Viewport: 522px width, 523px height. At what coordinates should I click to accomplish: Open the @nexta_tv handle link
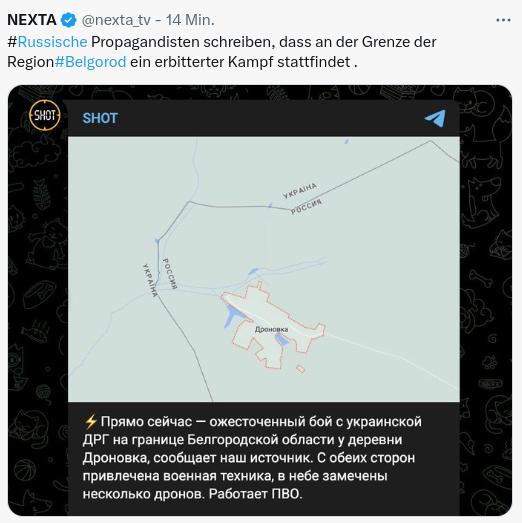[116, 20]
